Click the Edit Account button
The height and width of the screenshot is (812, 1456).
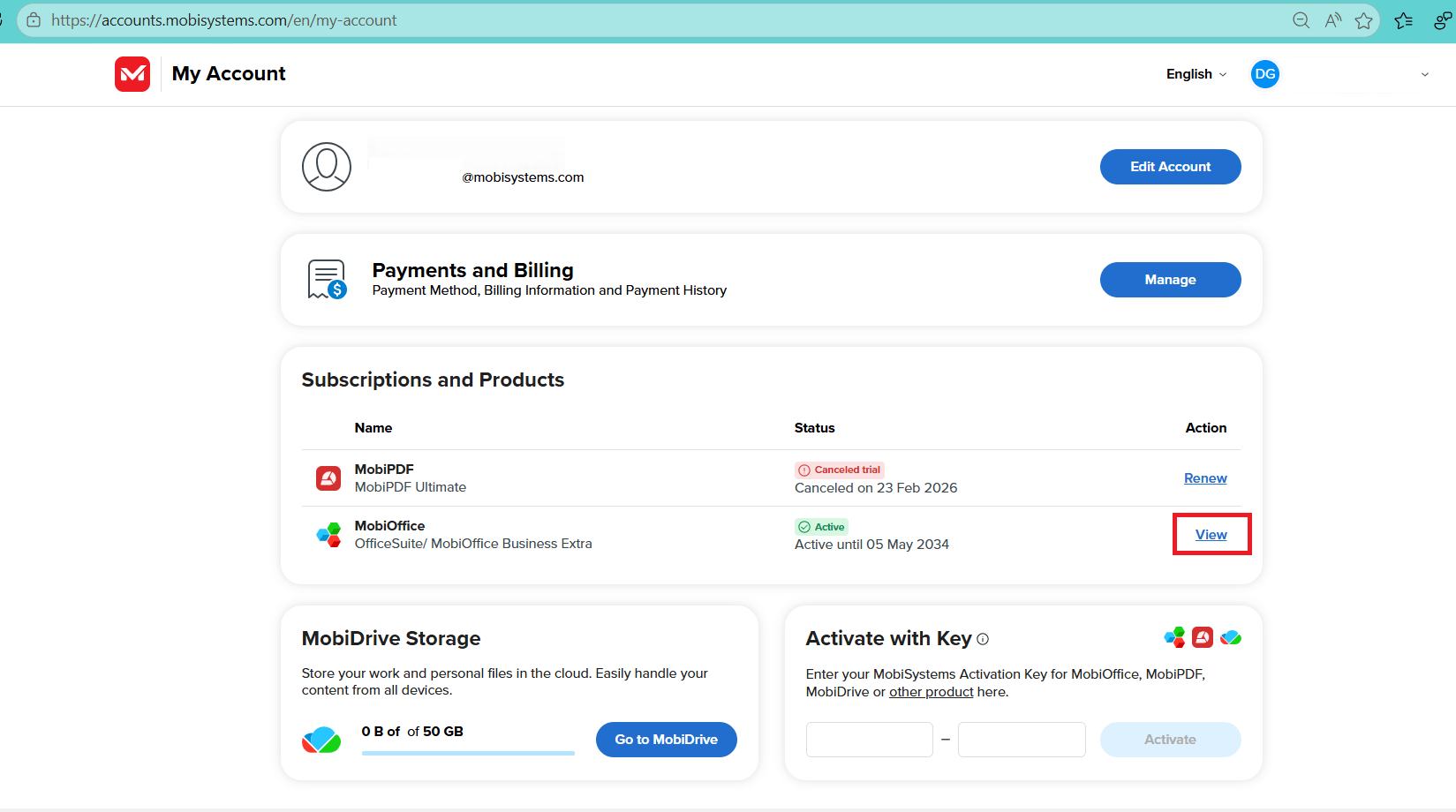click(1171, 167)
